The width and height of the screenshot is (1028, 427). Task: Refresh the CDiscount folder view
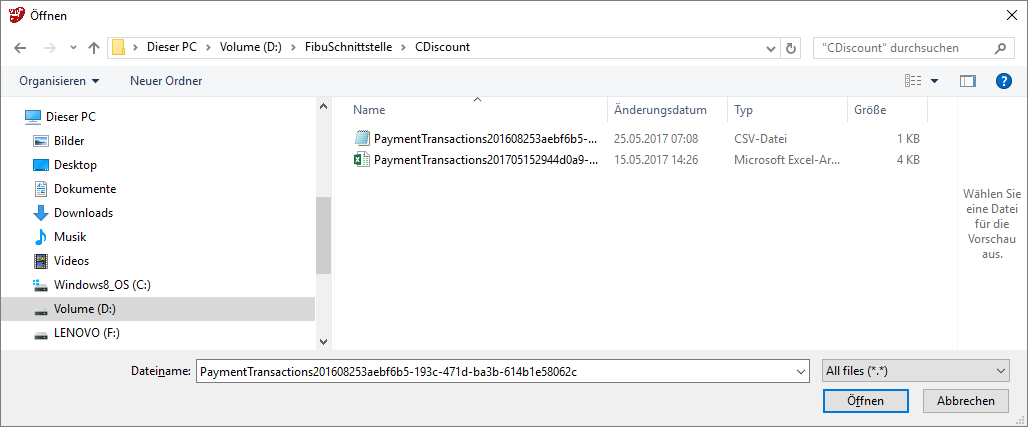[x=792, y=47]
